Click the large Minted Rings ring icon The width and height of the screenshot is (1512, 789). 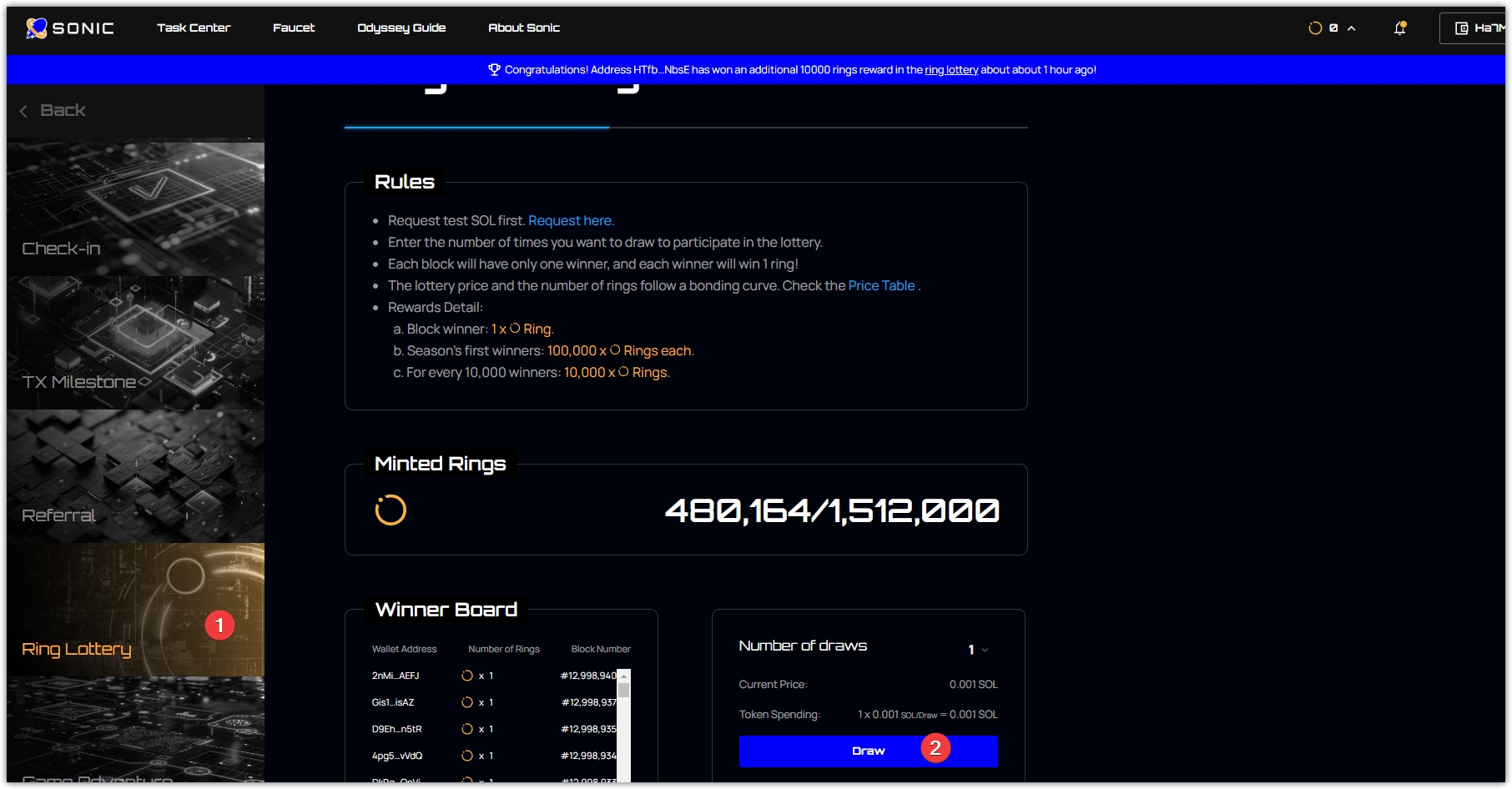(391, 510)
